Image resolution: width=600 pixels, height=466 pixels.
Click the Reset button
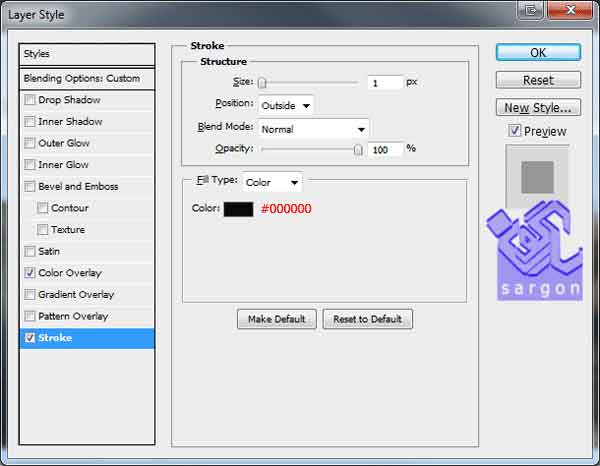(538, 80)
